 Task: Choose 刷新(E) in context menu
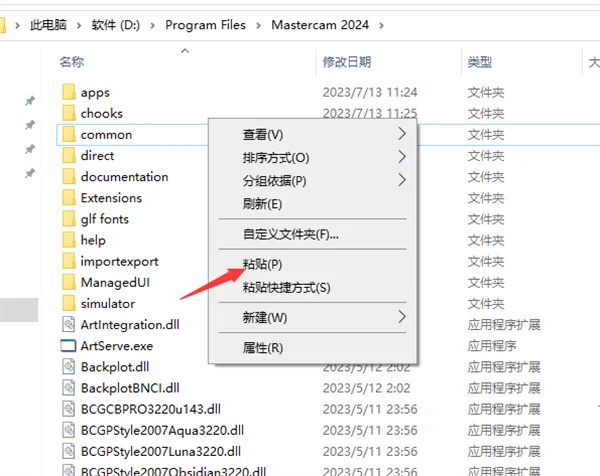pos(313,204)
